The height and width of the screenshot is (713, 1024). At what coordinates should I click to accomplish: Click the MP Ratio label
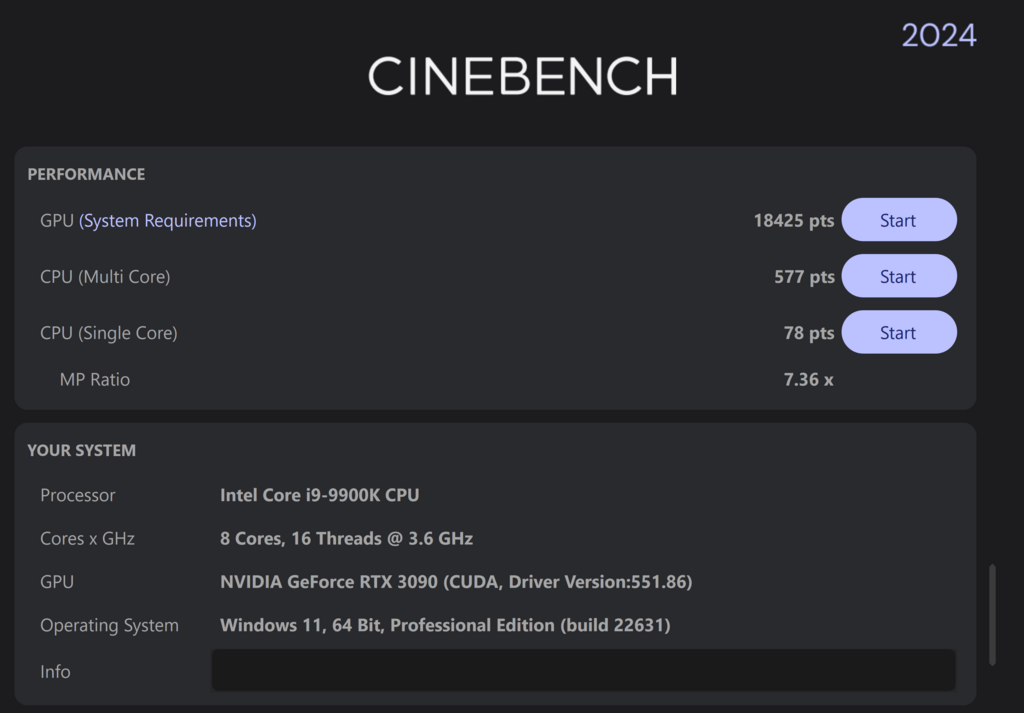95,380
